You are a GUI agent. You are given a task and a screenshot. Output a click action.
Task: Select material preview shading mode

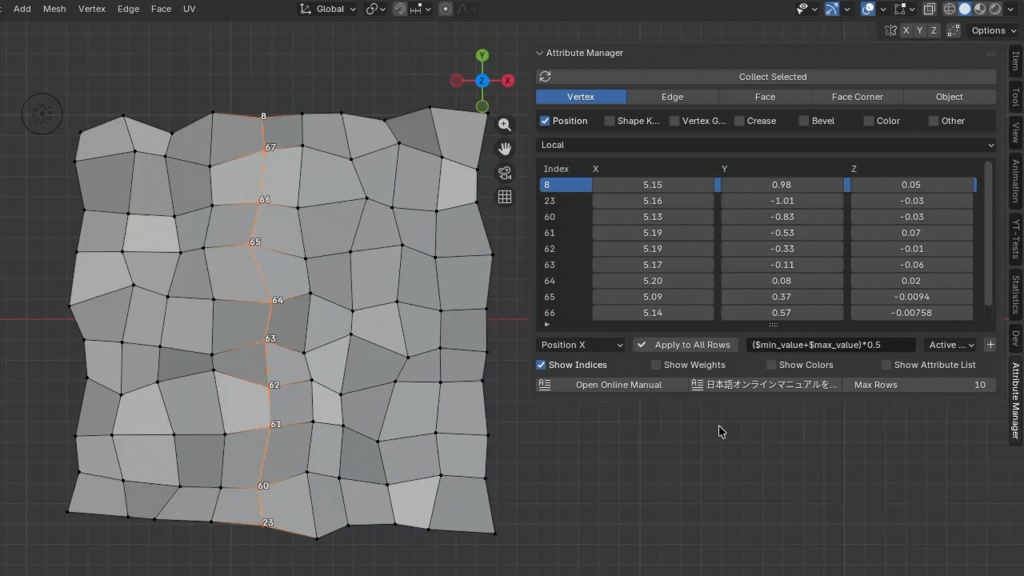click(x=982, y=9)
